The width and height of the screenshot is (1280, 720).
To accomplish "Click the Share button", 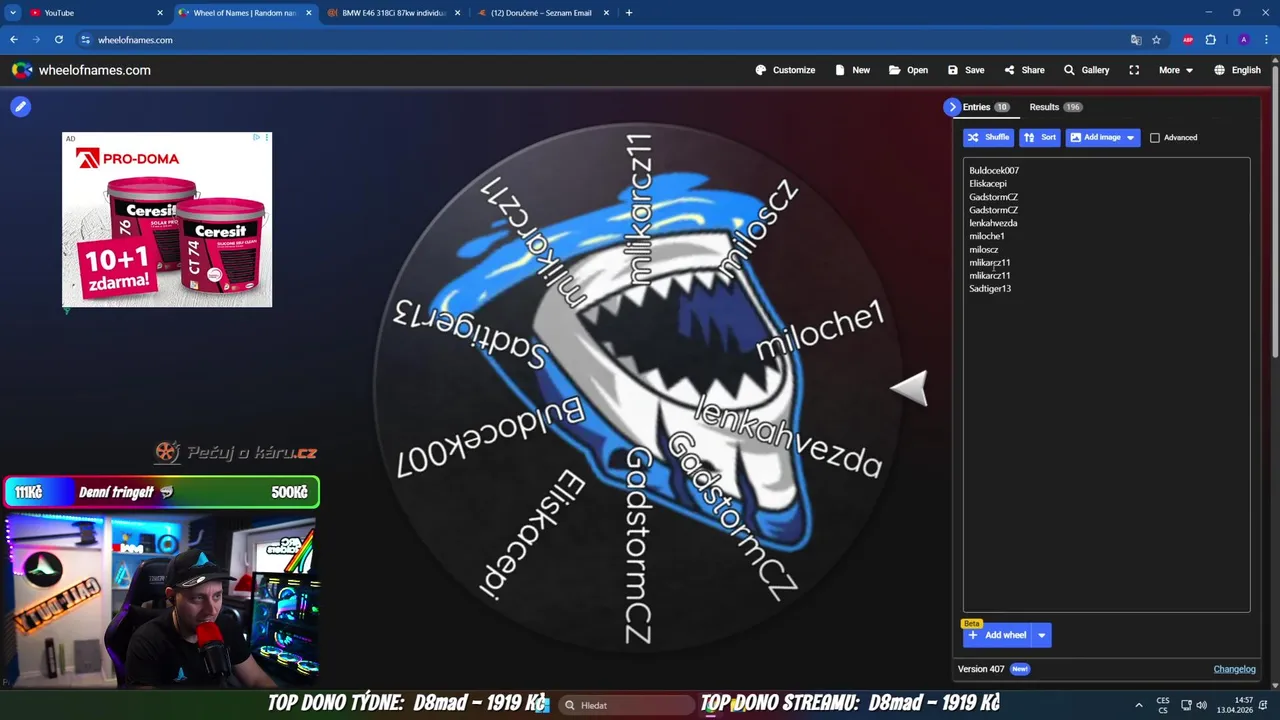I will (x=1025, y=70).
